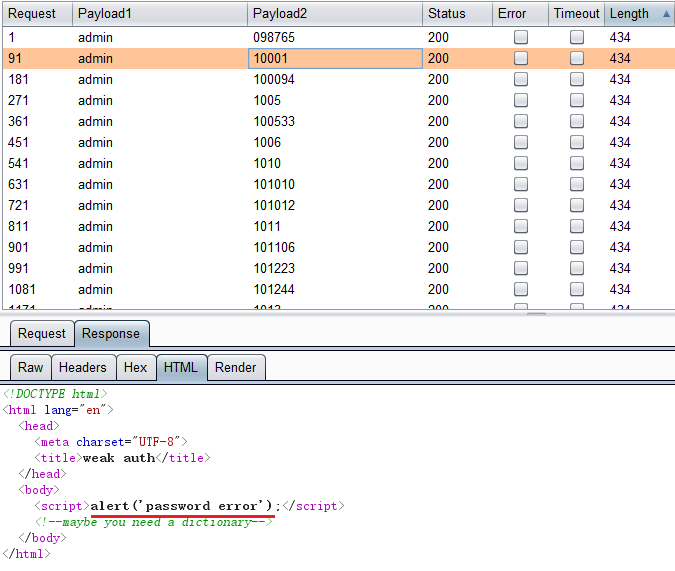Toggle Error checkbox for request 1

pos(521,37)
